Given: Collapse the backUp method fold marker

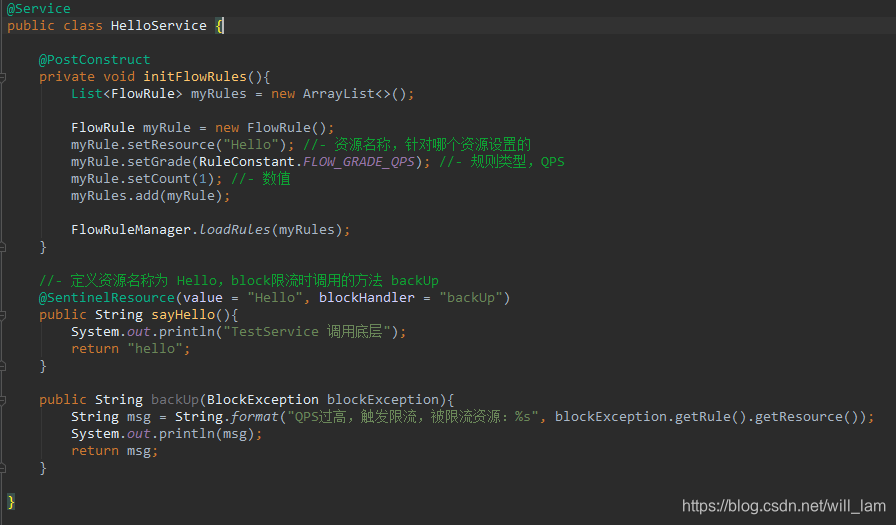Looking at the screenshot, I should 2,400.
